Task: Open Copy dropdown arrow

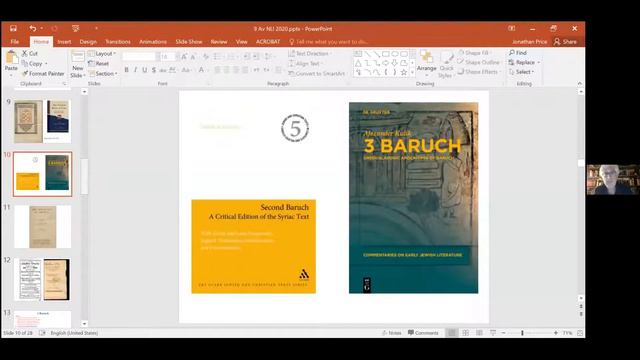Action: click(x=46, y=64)
